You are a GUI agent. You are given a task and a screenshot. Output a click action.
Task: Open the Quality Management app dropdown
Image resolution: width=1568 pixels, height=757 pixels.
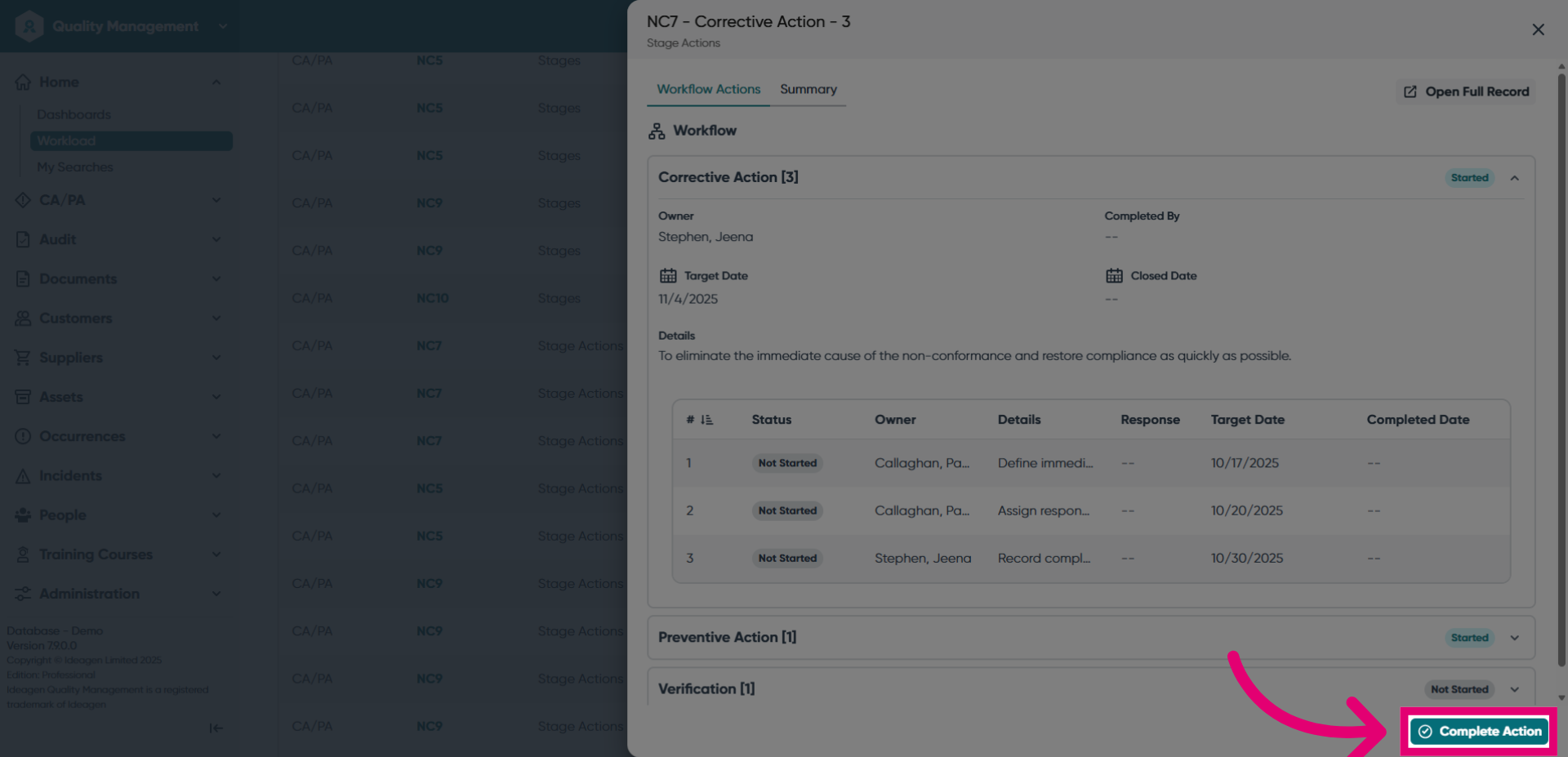coord(222,26)
